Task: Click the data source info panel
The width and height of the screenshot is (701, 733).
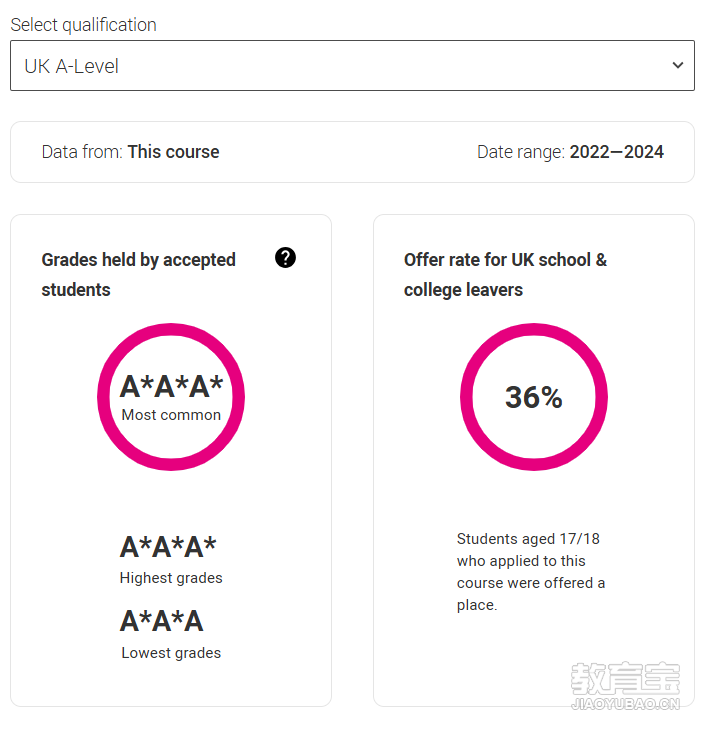Action: 352,152
